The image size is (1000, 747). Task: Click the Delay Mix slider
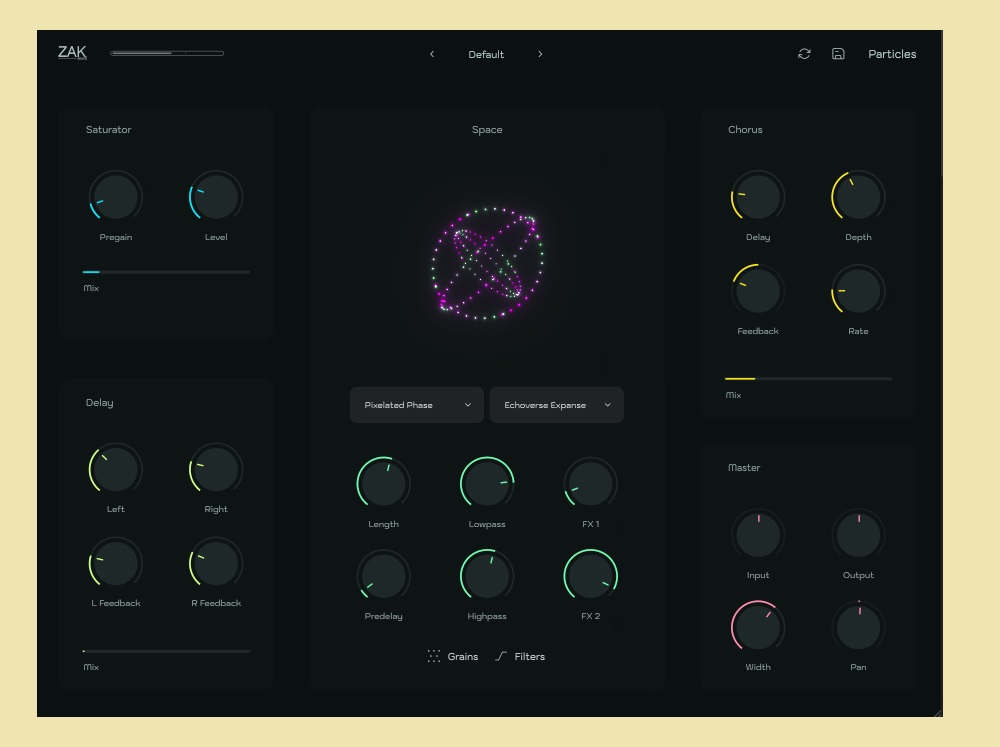[x=166, y=651]
